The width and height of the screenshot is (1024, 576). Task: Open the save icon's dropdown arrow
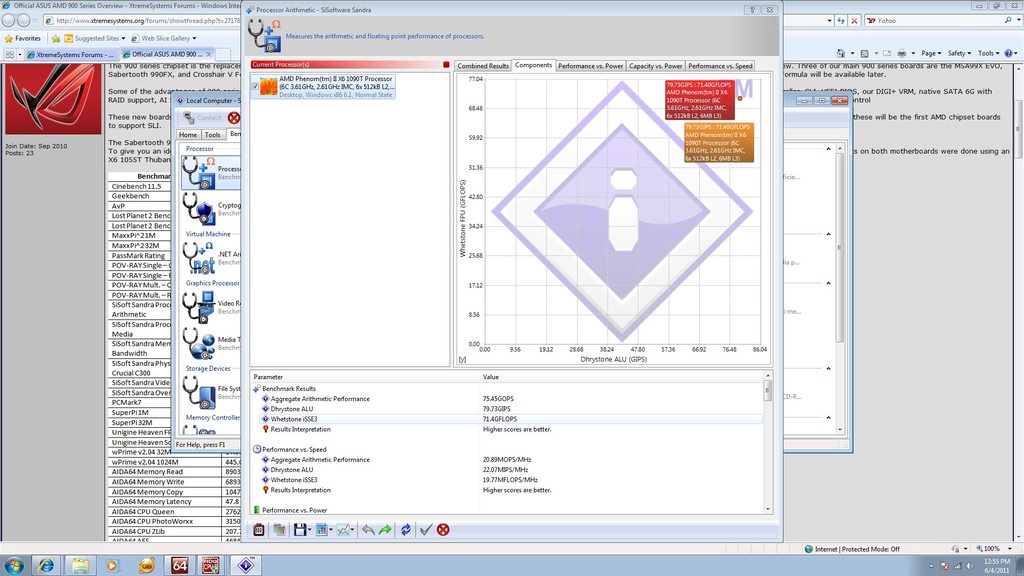(309, 530)
